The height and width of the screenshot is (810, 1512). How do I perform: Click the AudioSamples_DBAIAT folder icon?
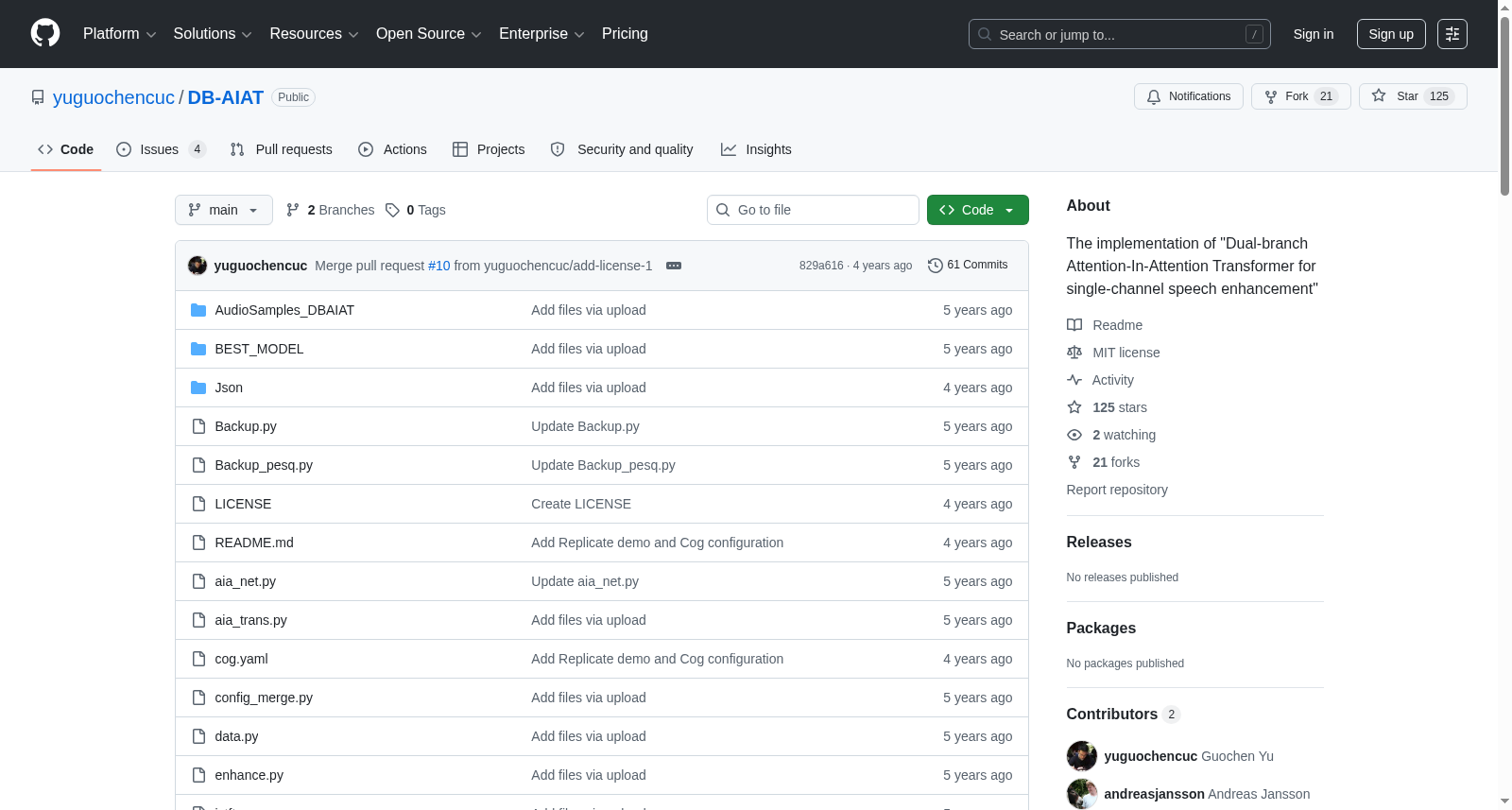(198, 310)
